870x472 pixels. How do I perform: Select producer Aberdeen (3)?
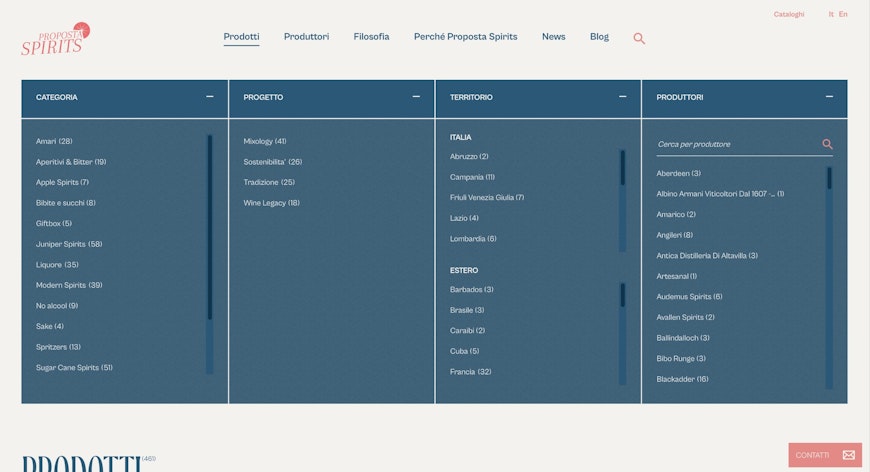point(679,174)
